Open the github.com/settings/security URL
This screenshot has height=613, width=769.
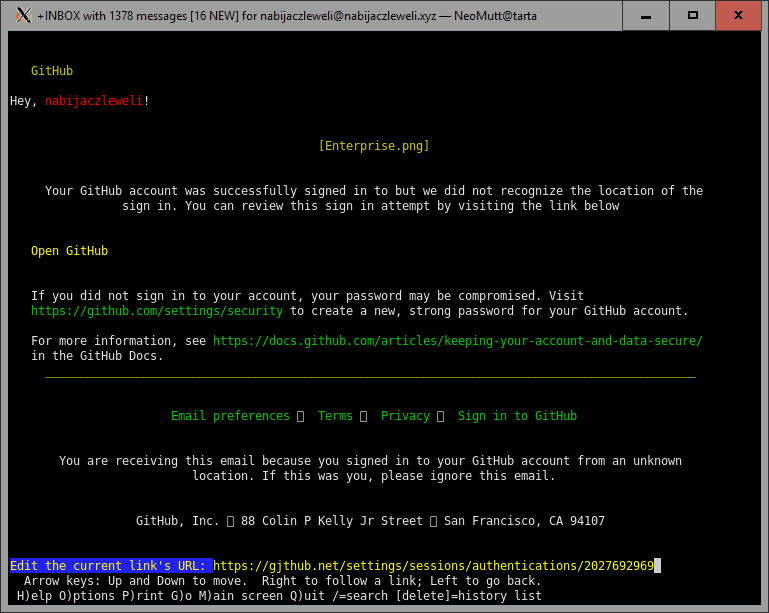(x=157, y=311)
